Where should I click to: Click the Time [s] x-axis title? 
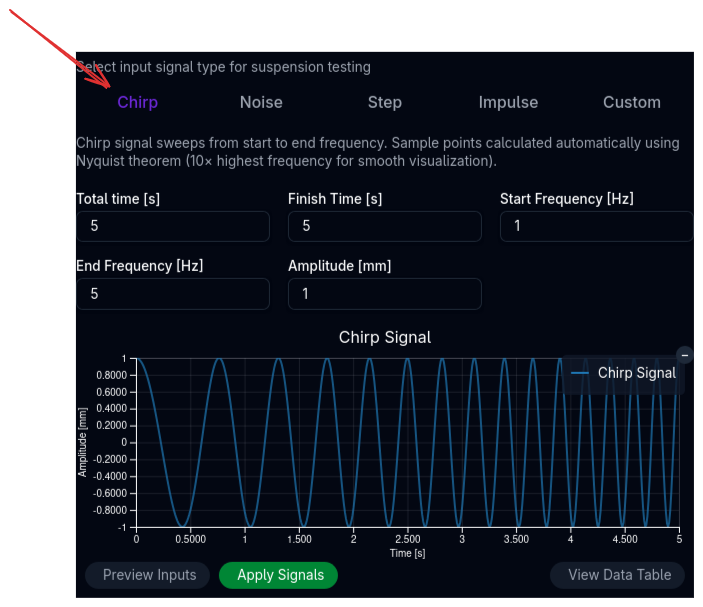(407, 552)
